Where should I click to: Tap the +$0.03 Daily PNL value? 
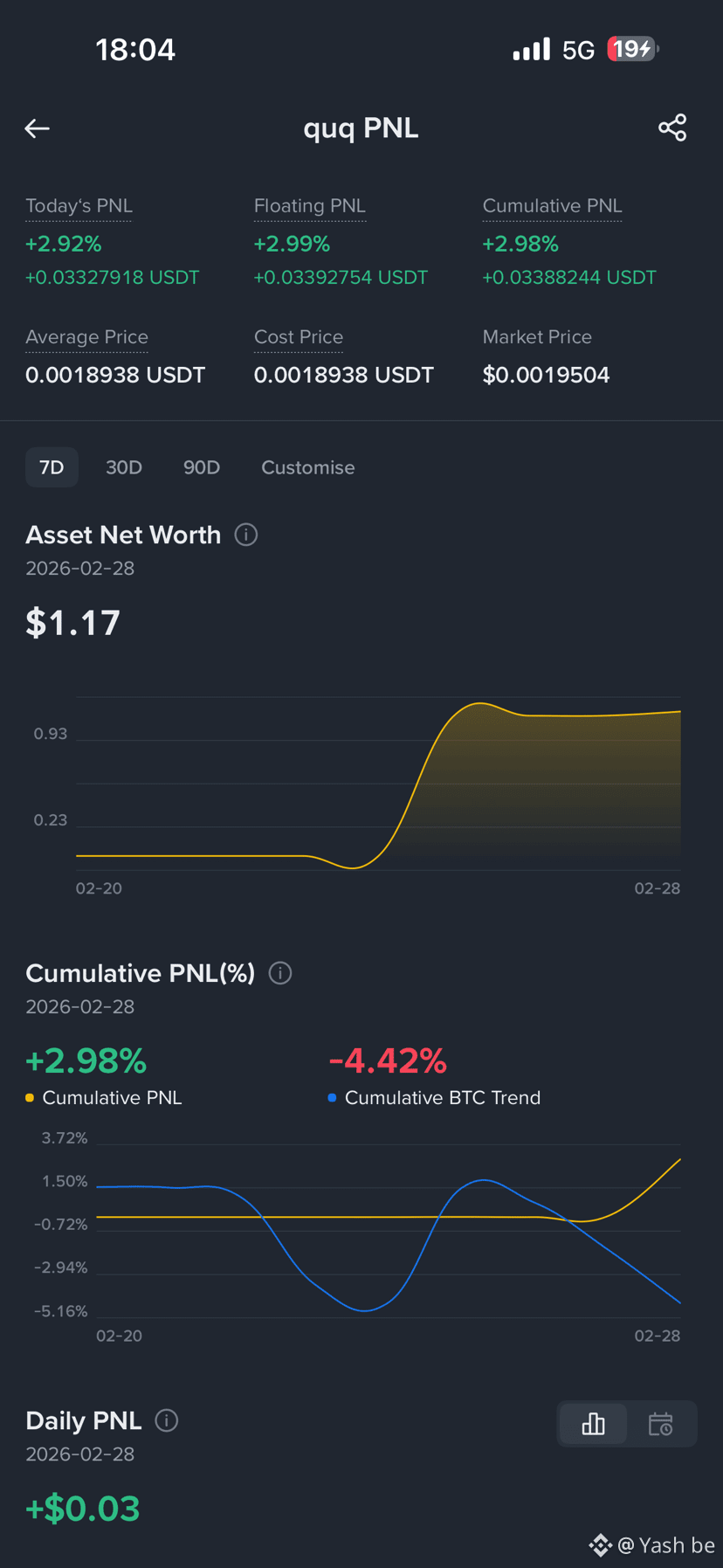point(83,1509)
